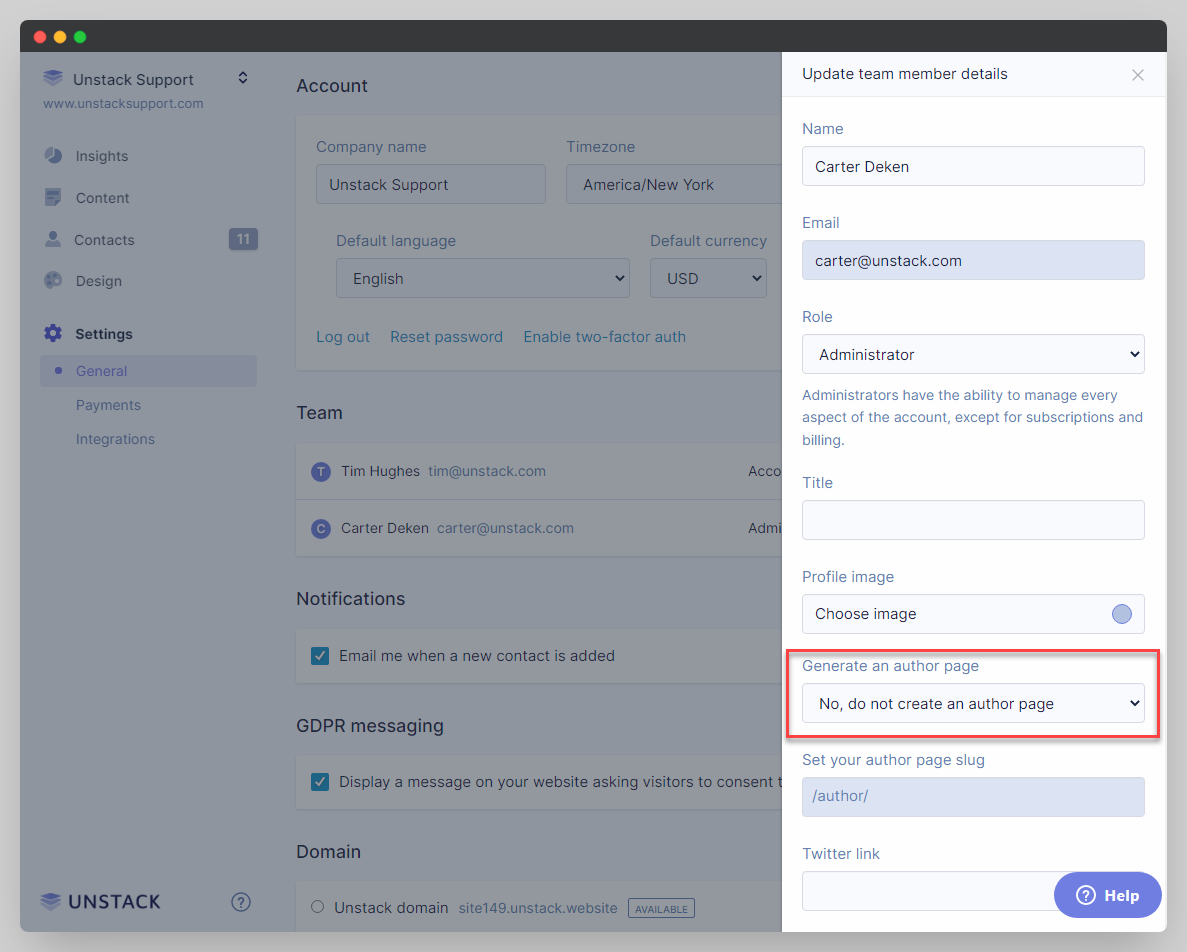Click the Settings gear icon

pyautogui.click(x=53, y=334)
